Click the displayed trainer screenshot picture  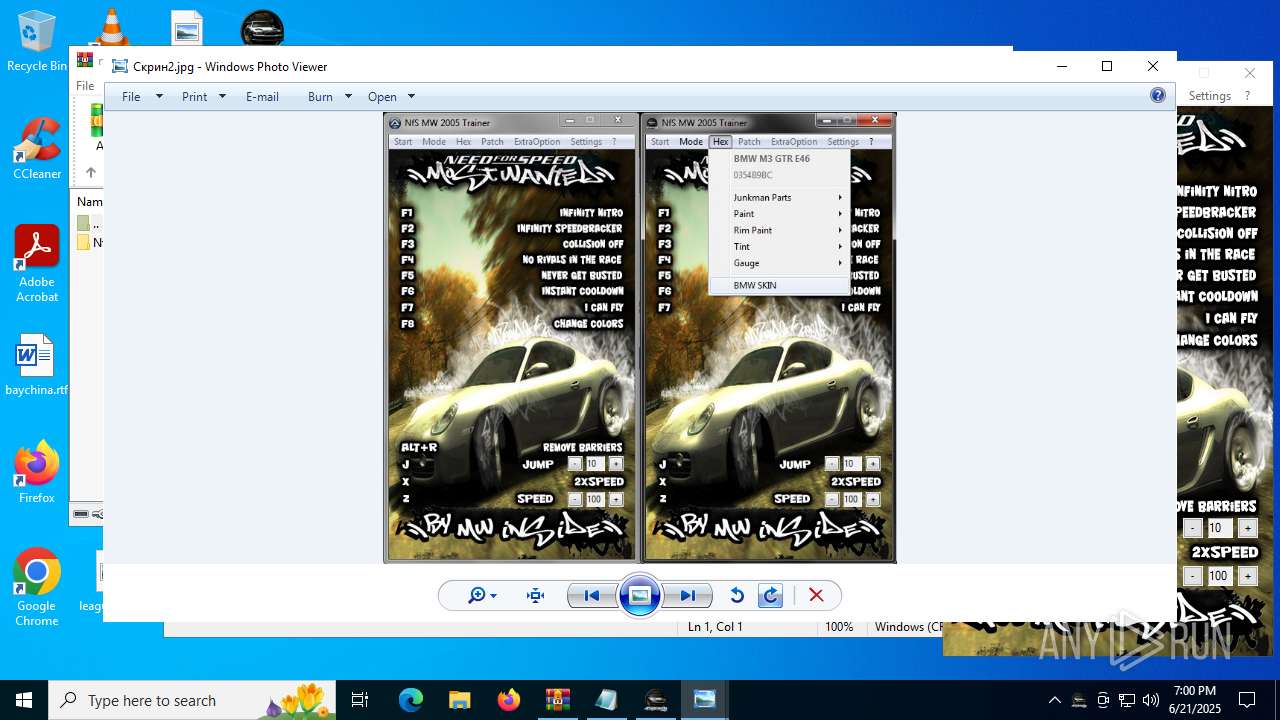pyautogui.click(x=640, y=338)
